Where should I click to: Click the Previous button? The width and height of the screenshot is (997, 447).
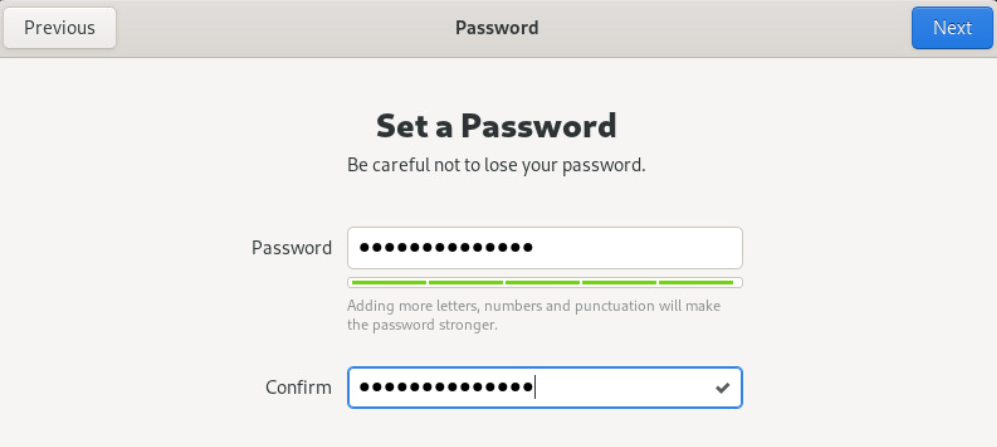(x=60, y=28)
